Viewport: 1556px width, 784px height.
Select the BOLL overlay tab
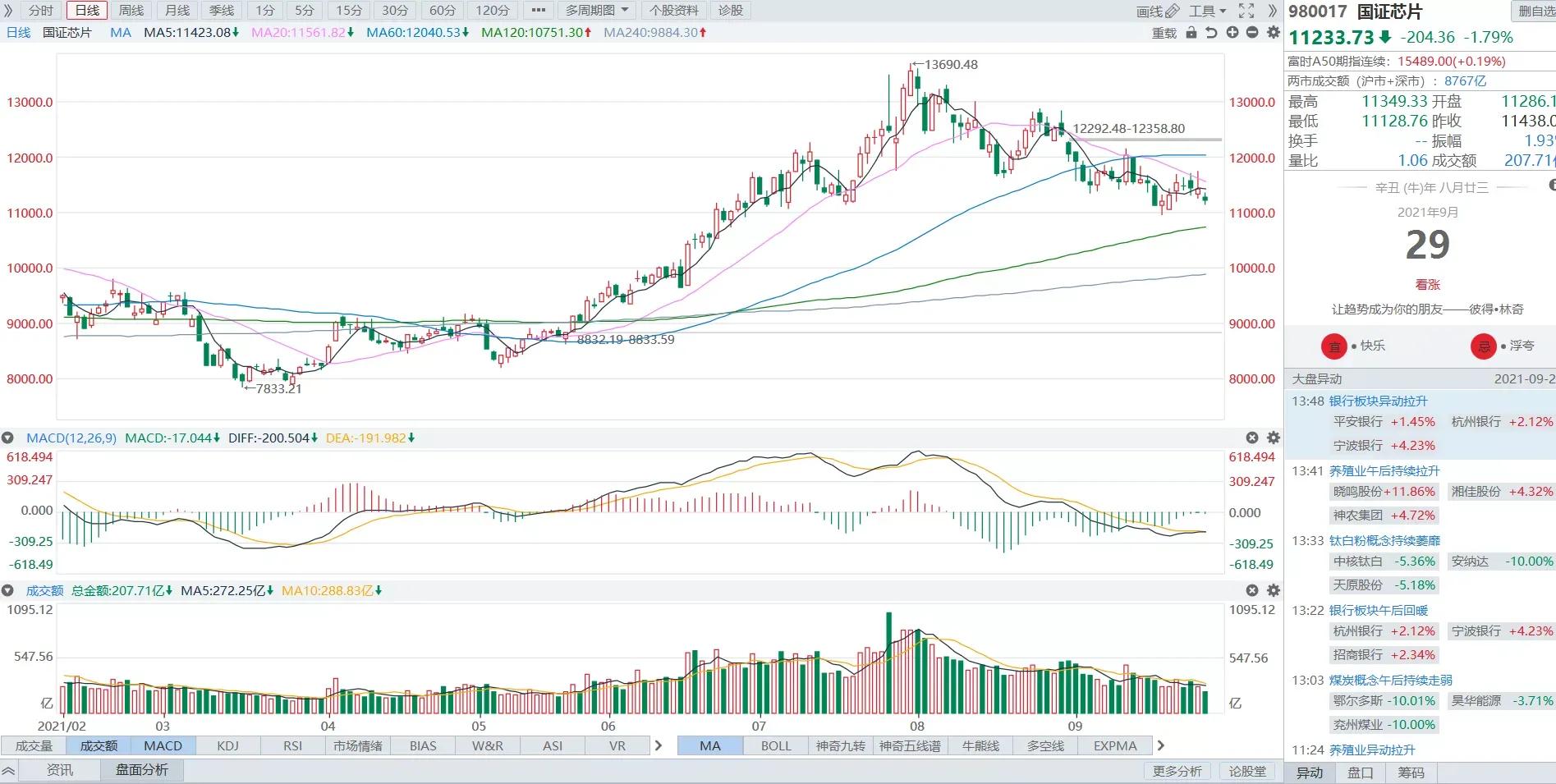coord(776,745)
